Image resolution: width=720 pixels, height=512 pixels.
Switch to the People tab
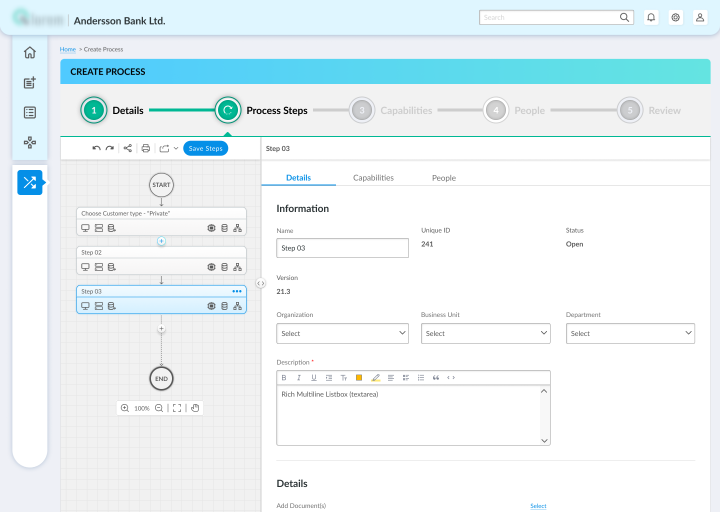coord(443,178)
